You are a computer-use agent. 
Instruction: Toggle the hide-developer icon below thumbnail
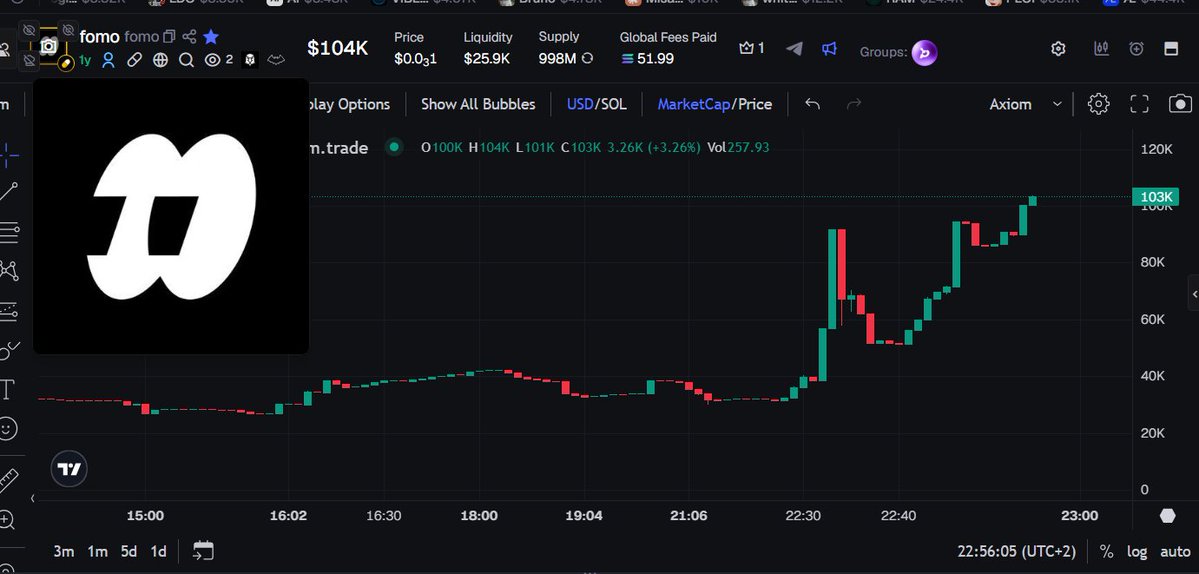click(x=29, y=60)
